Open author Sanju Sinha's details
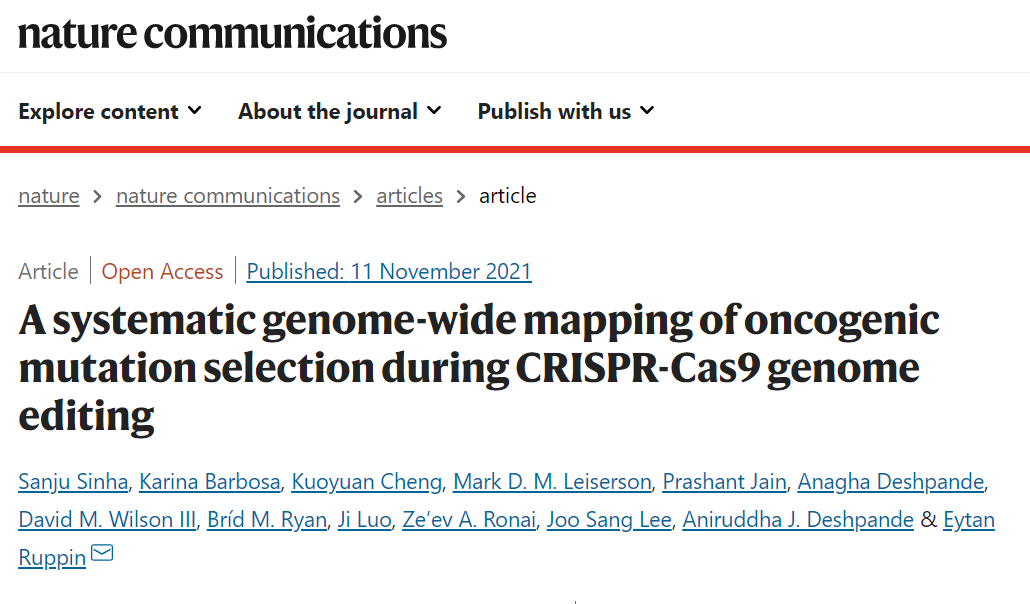Image resolution: width=1030 pixels, height=604 pixels. pyautogui.click(x=73, y=482)
